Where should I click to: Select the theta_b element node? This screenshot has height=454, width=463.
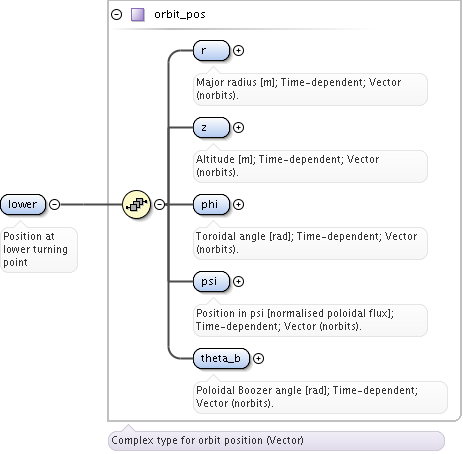(x=221, y=358)
